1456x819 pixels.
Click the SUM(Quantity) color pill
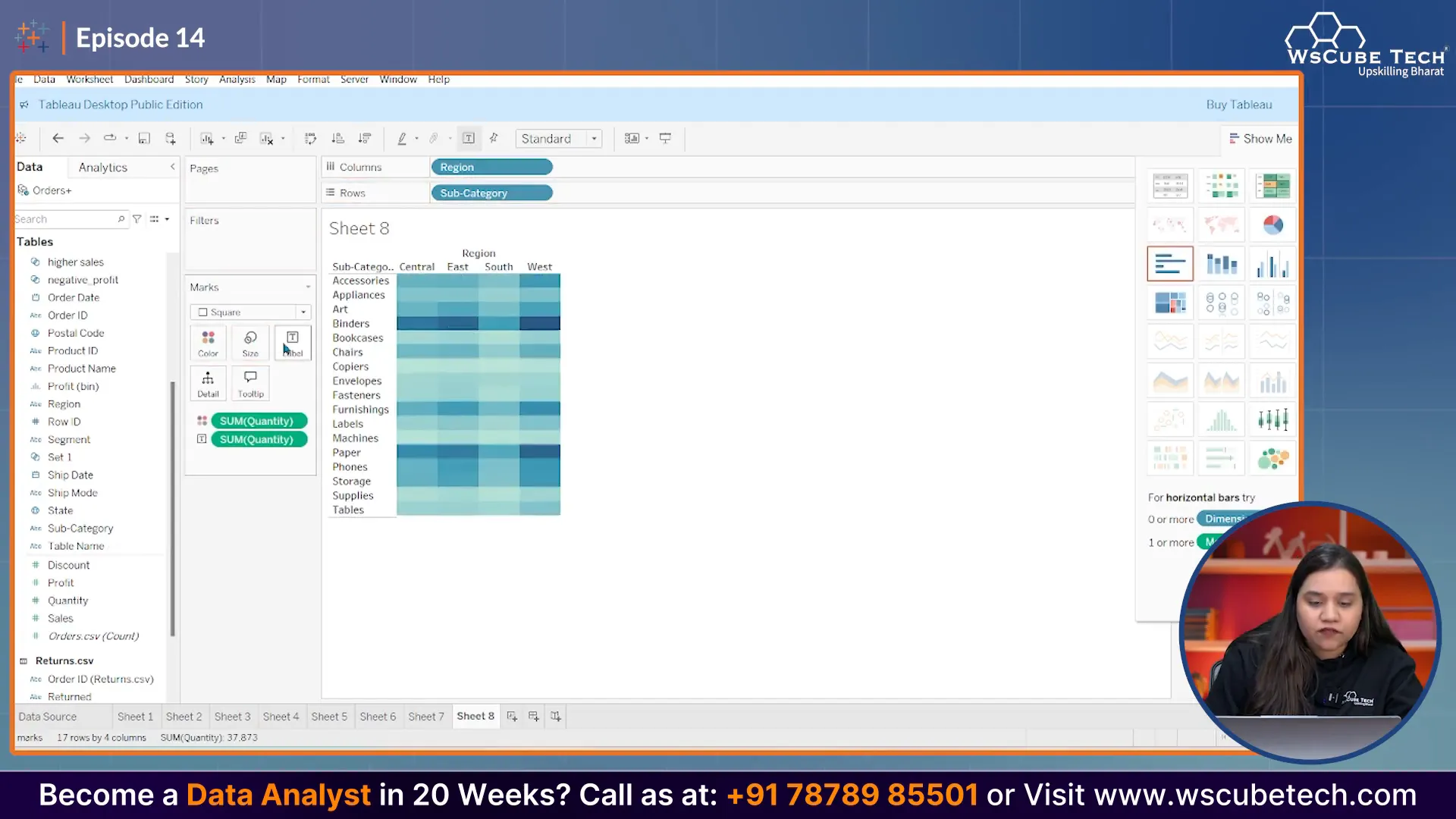click(x=259, y=421)
